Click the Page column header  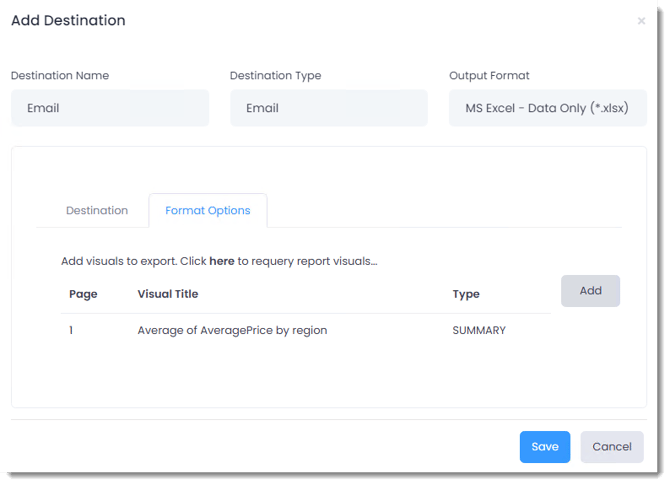click(82, 294)
